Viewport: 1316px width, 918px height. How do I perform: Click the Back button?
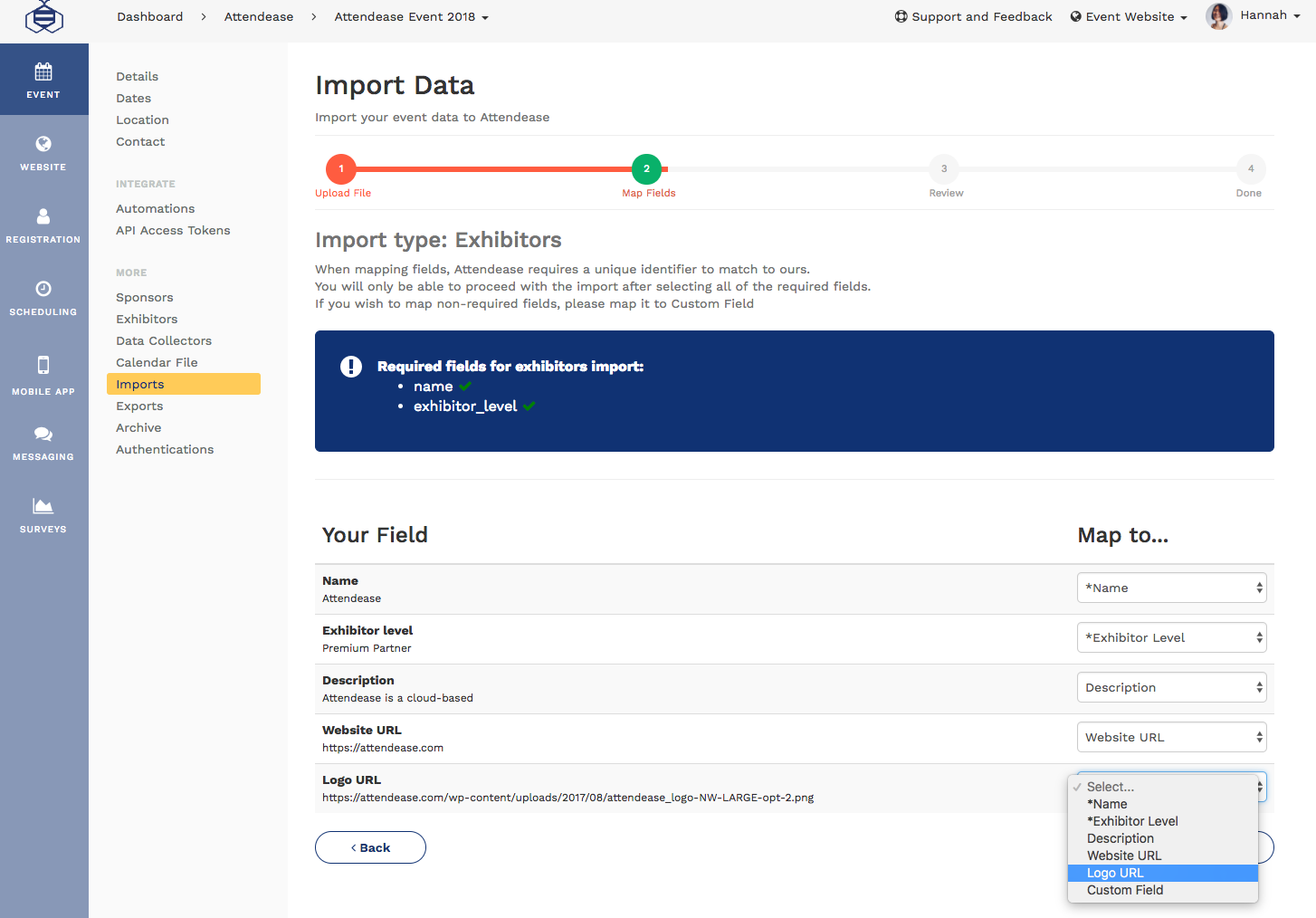370,847
